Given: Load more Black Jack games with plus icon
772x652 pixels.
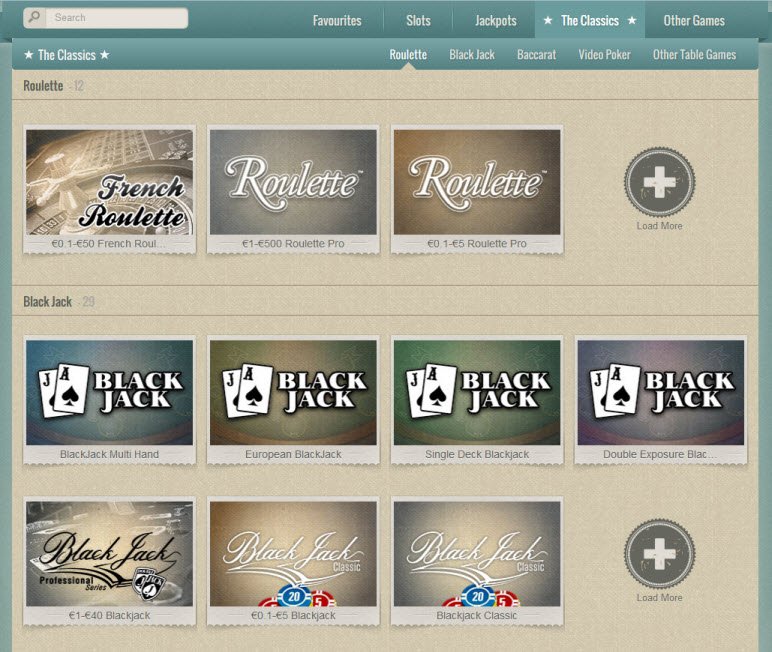Looking at the screenshot, I should point(659,553).
